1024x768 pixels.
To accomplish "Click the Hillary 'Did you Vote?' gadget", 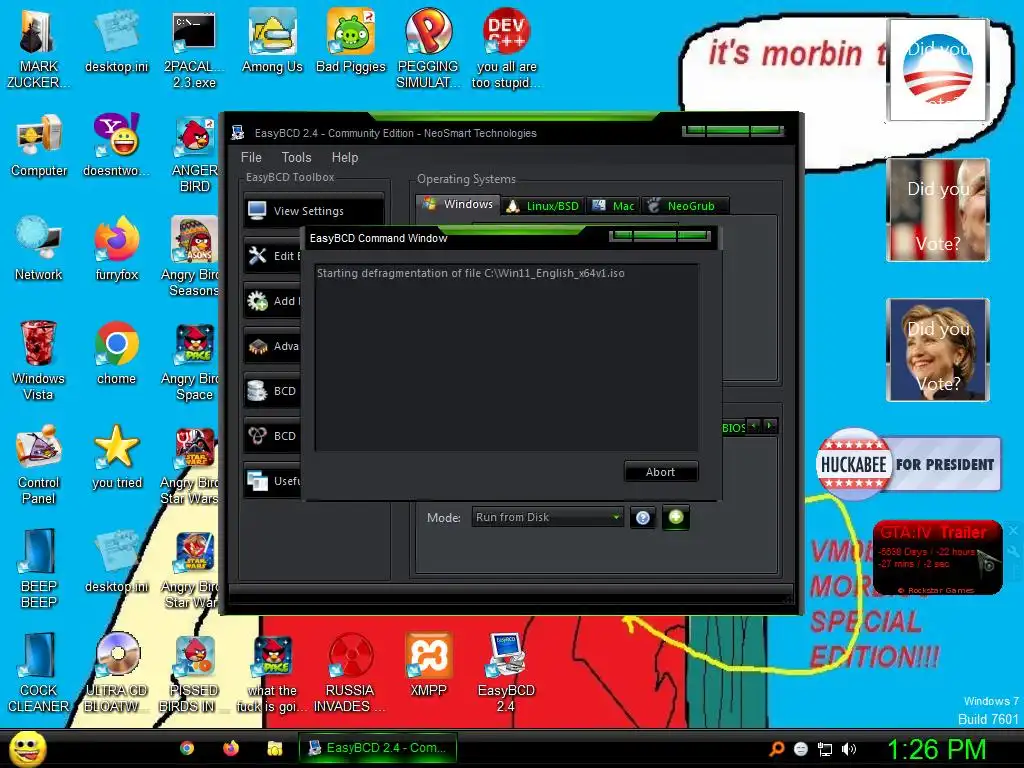I will 938,349.
